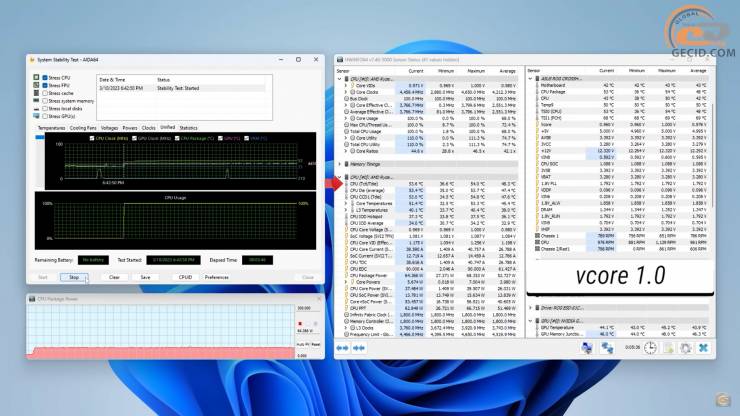Image resolution: width=740 pixels, height=416 pixels.
Task: Click the chip icon beside Stress cache
Action: point(36,93)
